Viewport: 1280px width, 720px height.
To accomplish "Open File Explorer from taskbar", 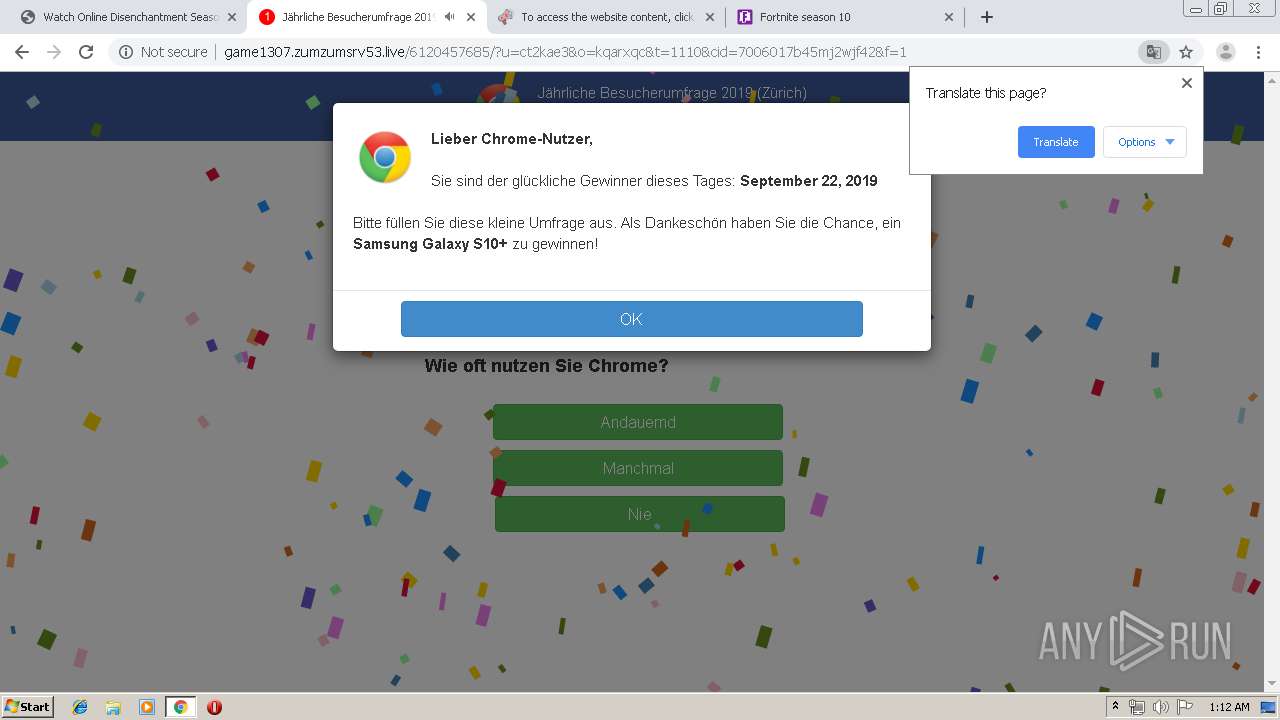I will (113, 707).
